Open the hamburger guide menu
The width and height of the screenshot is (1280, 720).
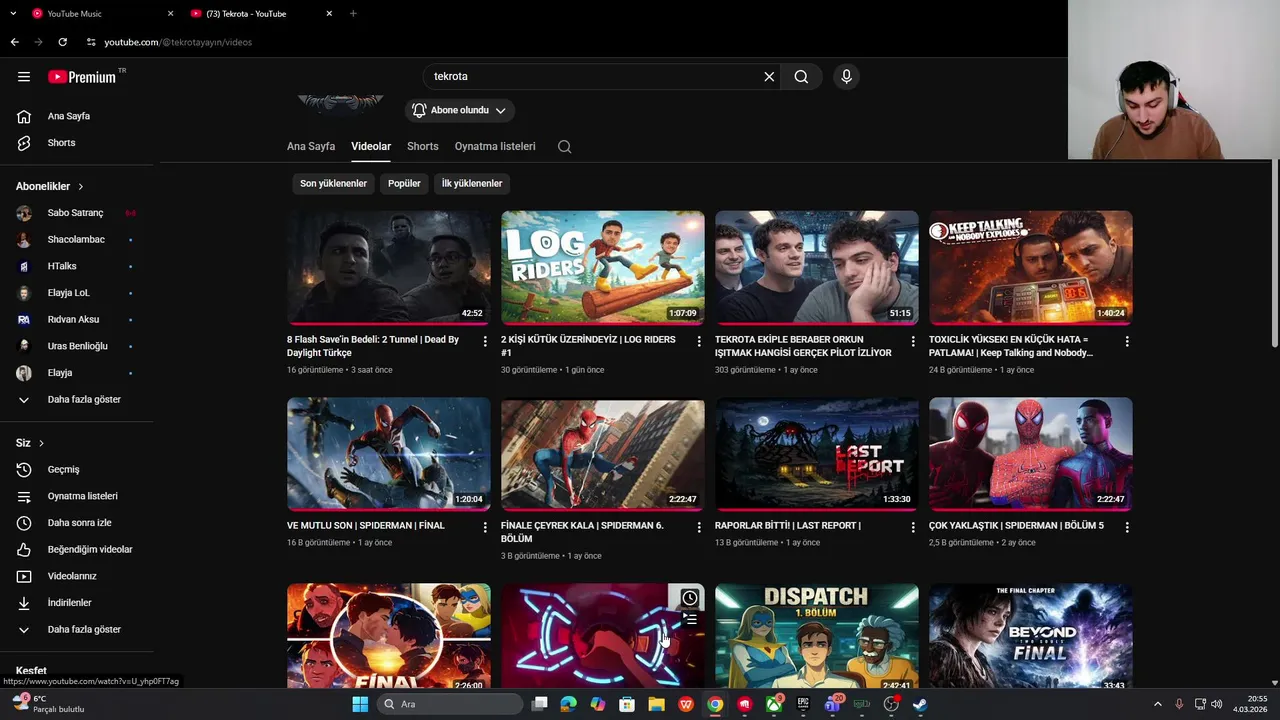click(x=24, y=77)
